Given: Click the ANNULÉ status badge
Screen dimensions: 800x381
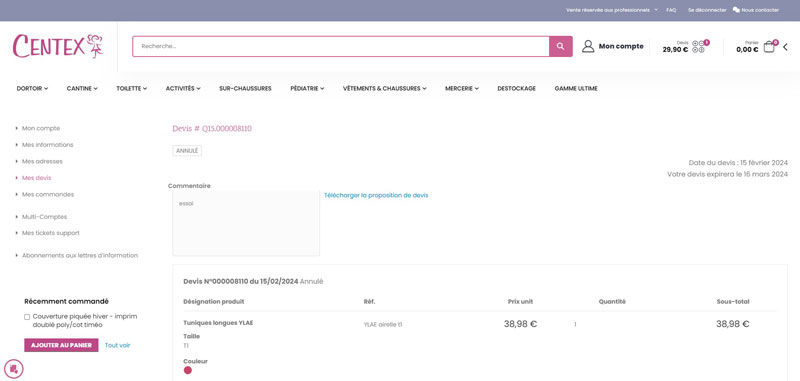Looking at the screenshot, I should pyautogui.click(x=187, y=151).
